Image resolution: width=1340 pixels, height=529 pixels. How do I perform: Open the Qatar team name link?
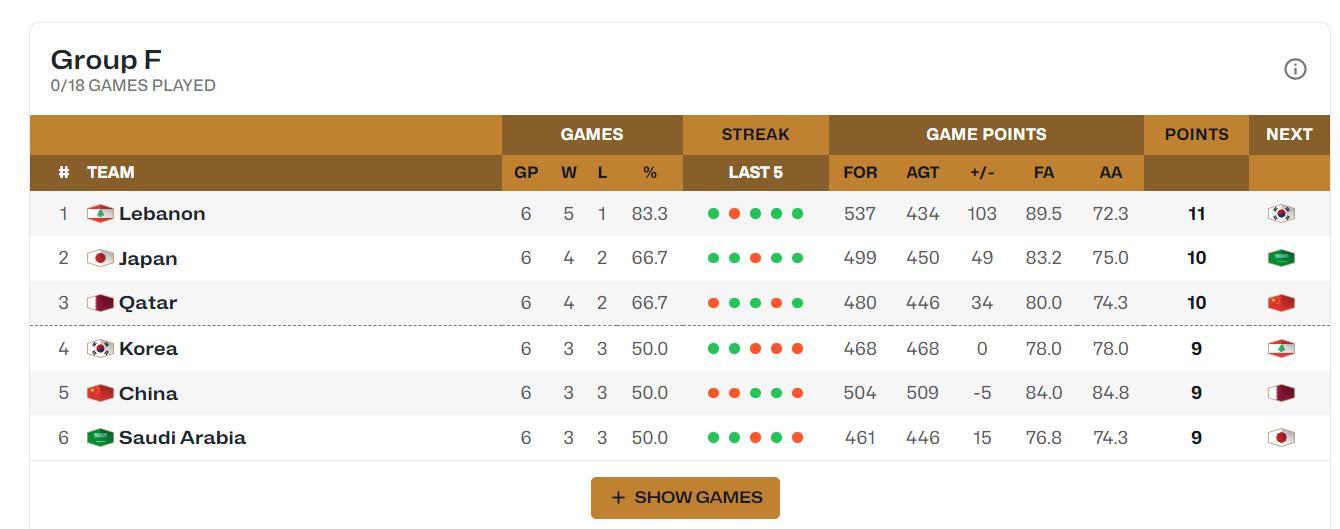(x=148, y=302)
